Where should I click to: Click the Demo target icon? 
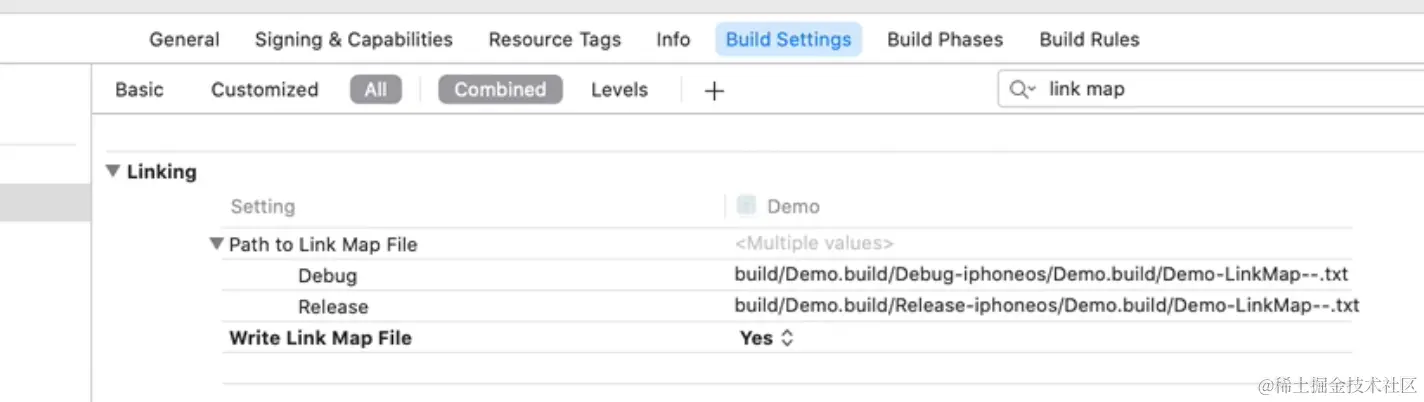point(746,206)
